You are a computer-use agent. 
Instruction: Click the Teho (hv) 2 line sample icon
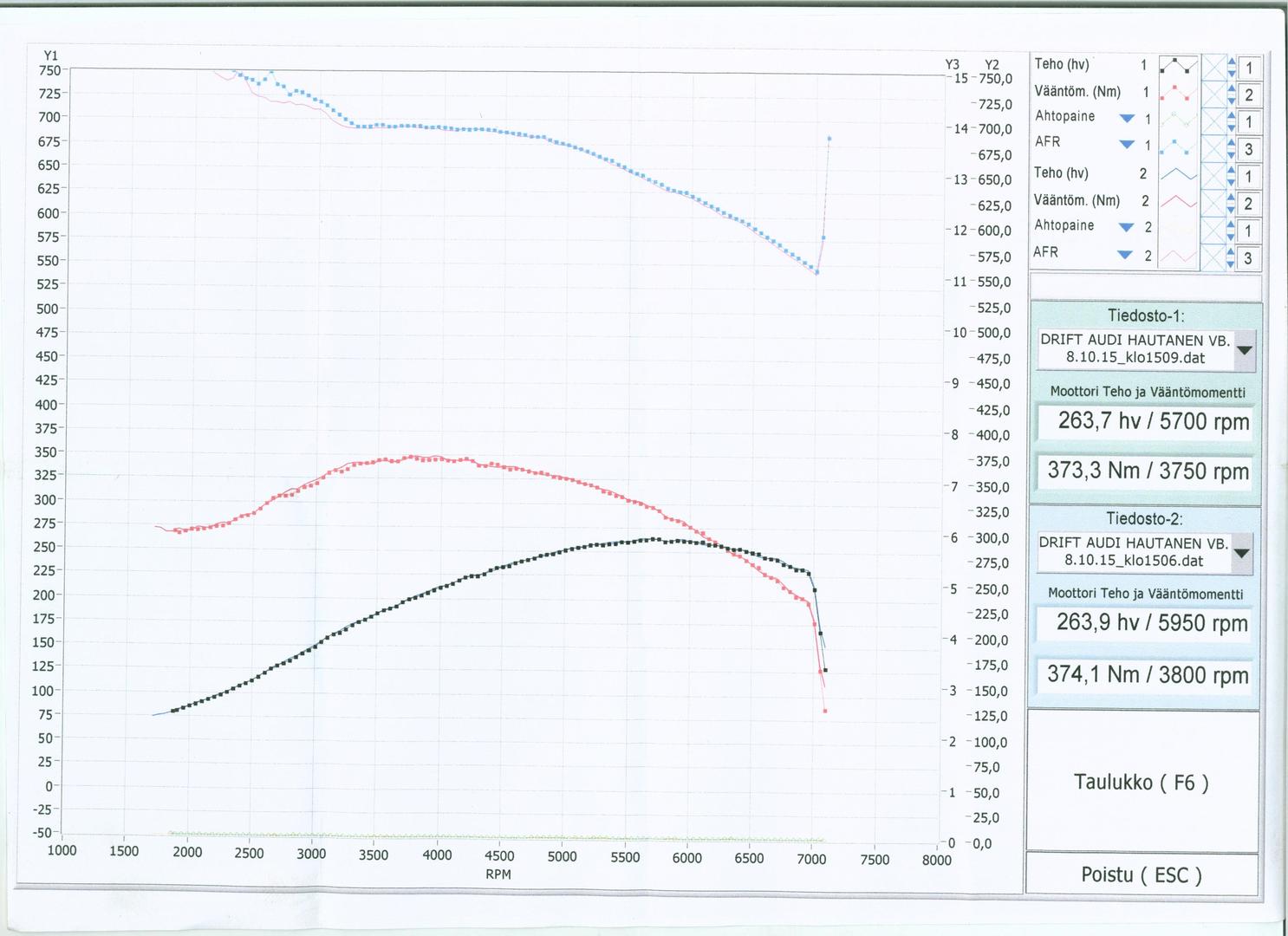pos(1178,175)
